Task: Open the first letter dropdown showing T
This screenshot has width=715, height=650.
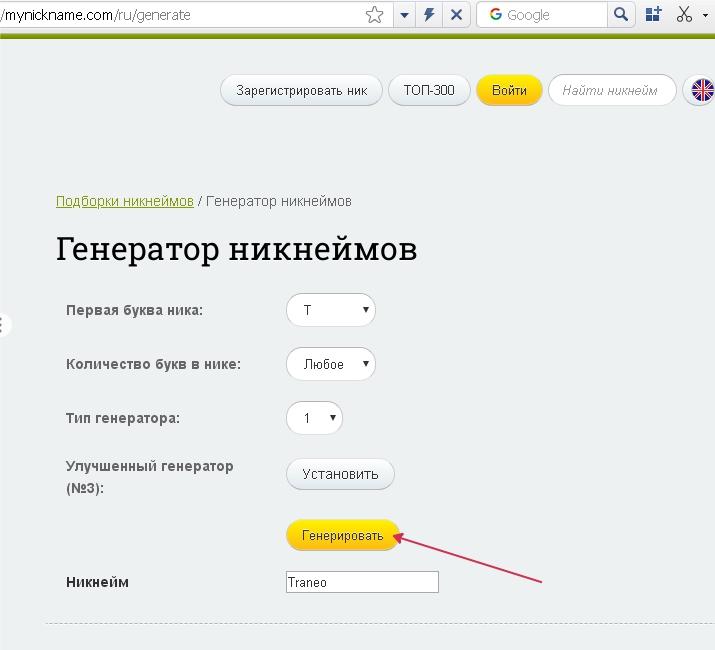Action: coord(330,310)
